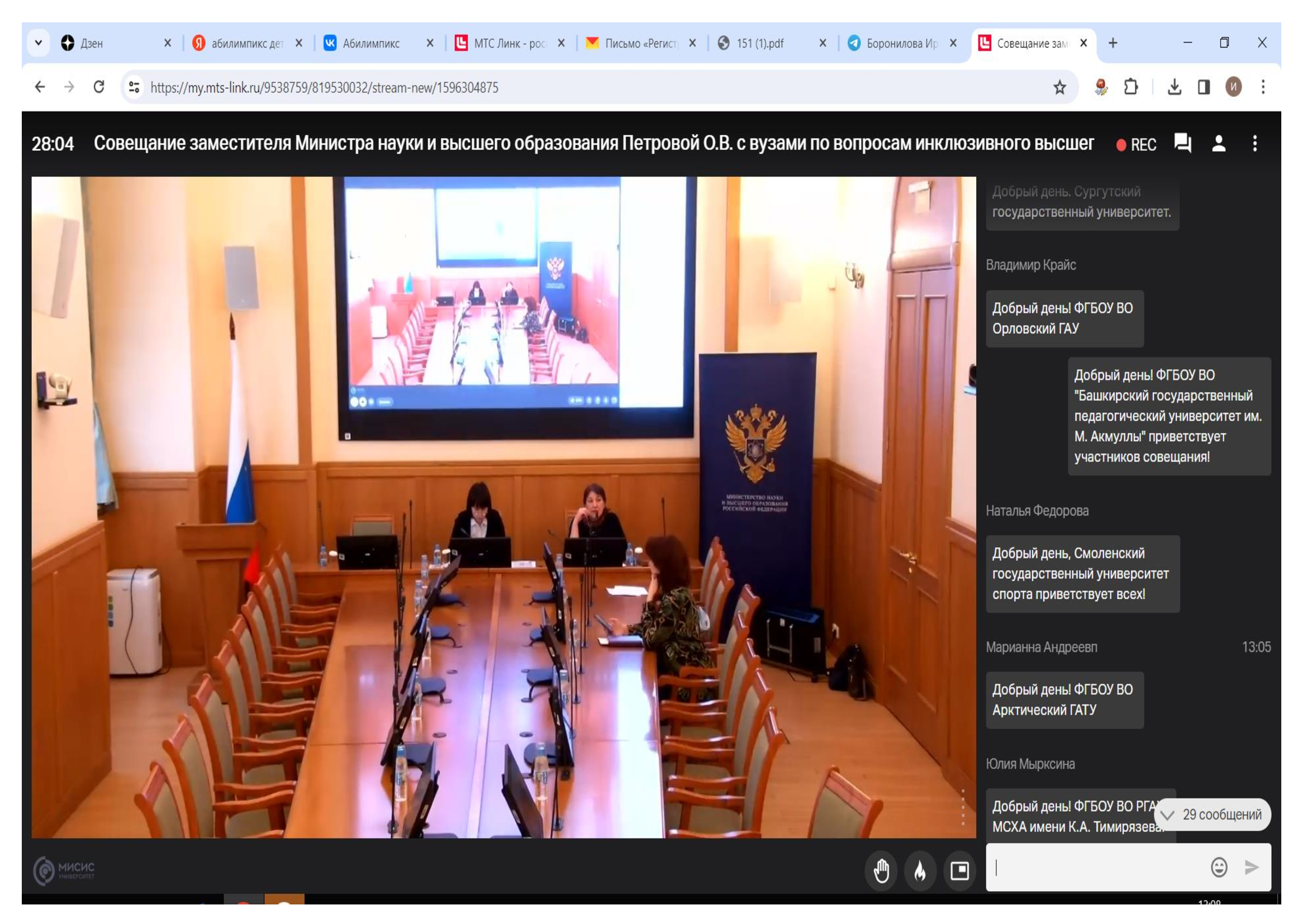Image resolution: width=1307 pixels, height=924 pixels.
Task: Toggle browser side panel
Action: pyautogui.click(x=1204, y=88)
